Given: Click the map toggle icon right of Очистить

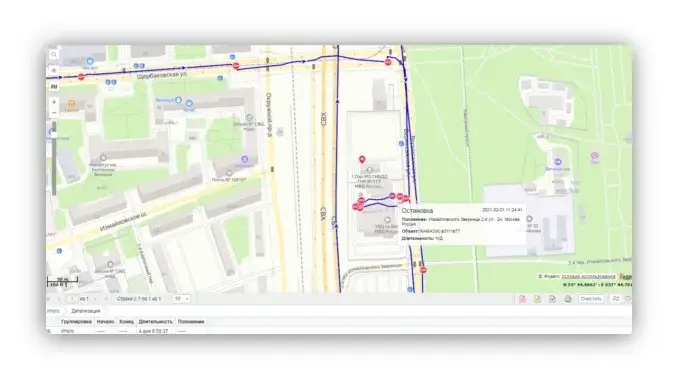Looking at the screenshot, I should click(615, 299).
